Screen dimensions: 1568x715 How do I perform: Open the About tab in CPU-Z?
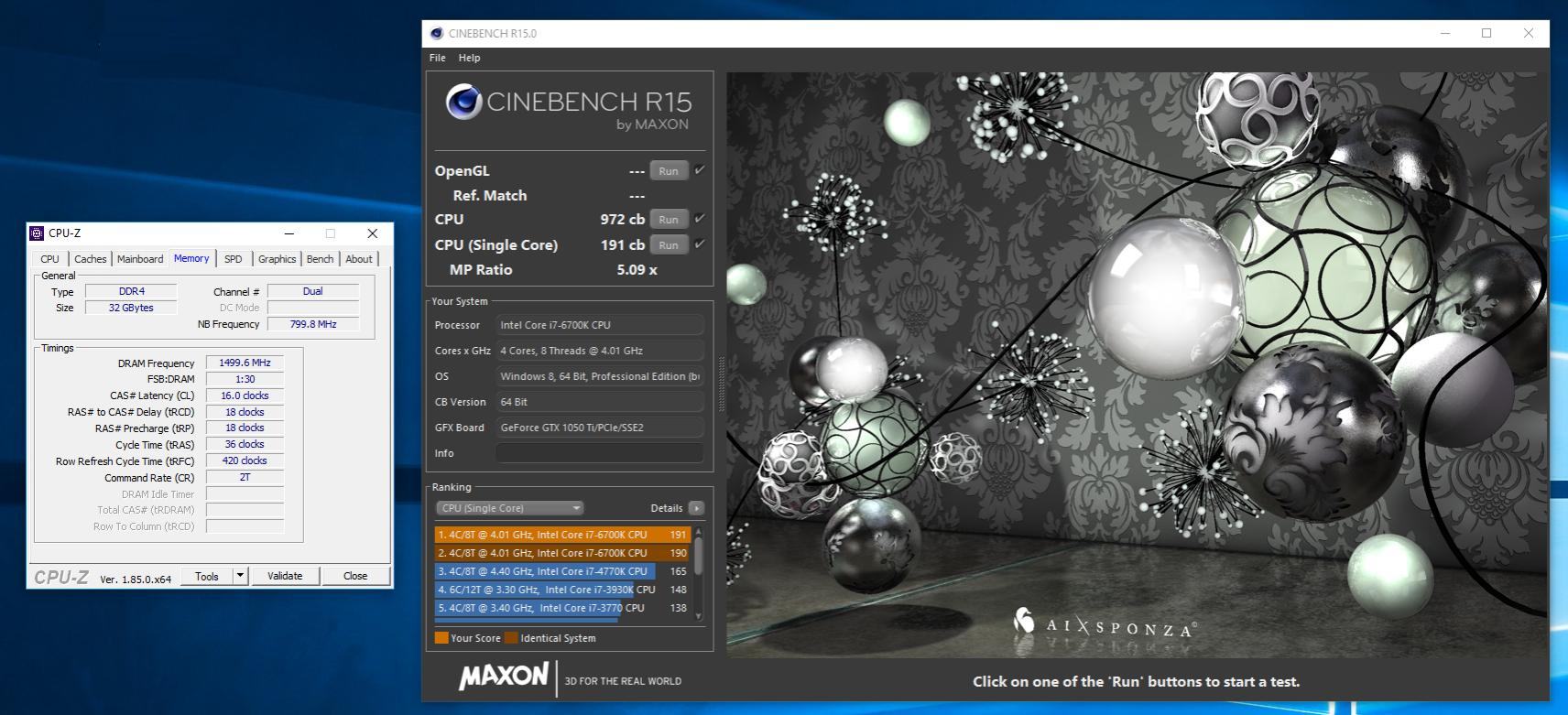pyautogui.click(x=359, y=259)
